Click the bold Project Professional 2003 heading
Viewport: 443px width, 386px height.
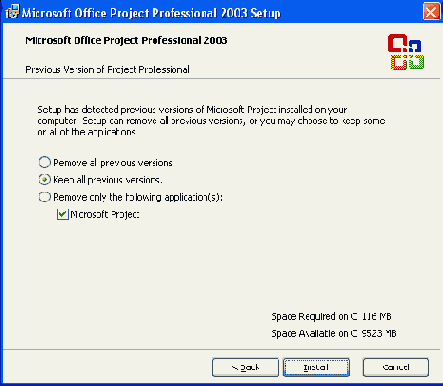coord(126,40)
